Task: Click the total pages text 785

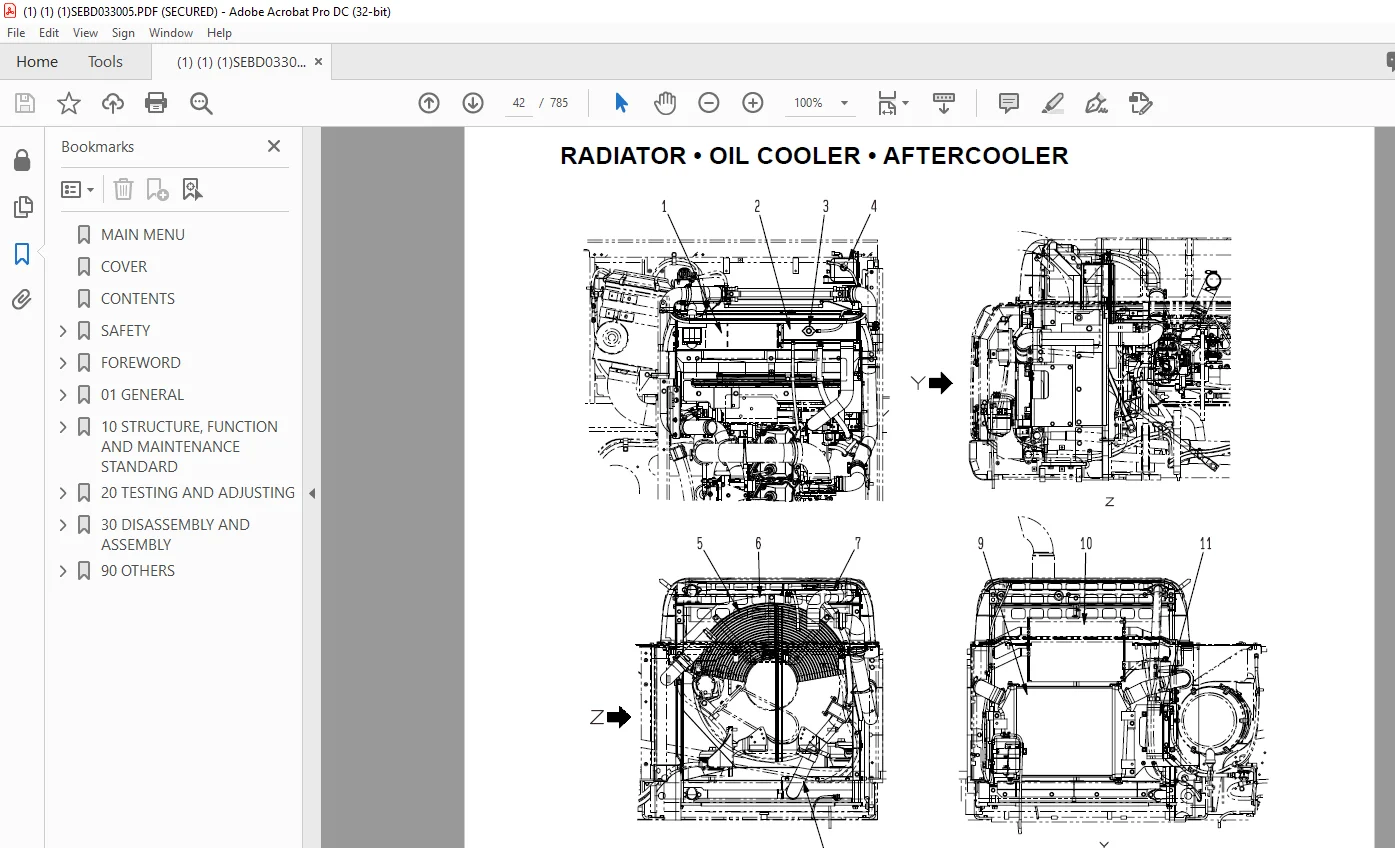Action: (559, 103)
